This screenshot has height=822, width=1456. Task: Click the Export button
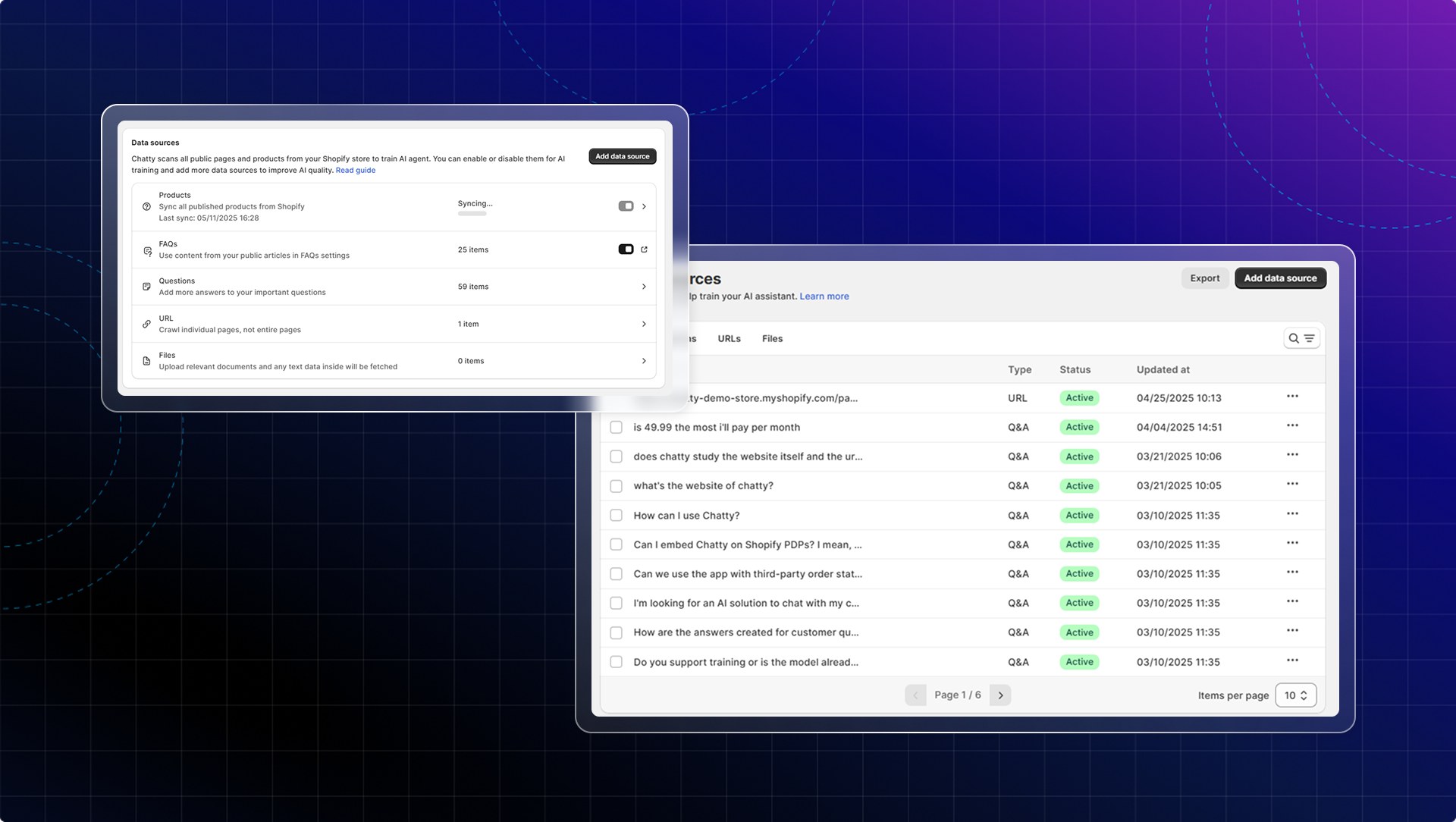pos(1204,278)
